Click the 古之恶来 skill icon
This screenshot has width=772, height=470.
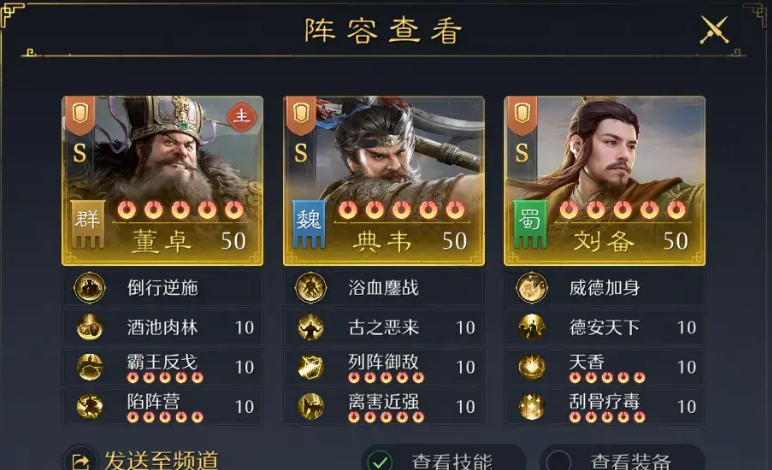(x=311, y=327)
